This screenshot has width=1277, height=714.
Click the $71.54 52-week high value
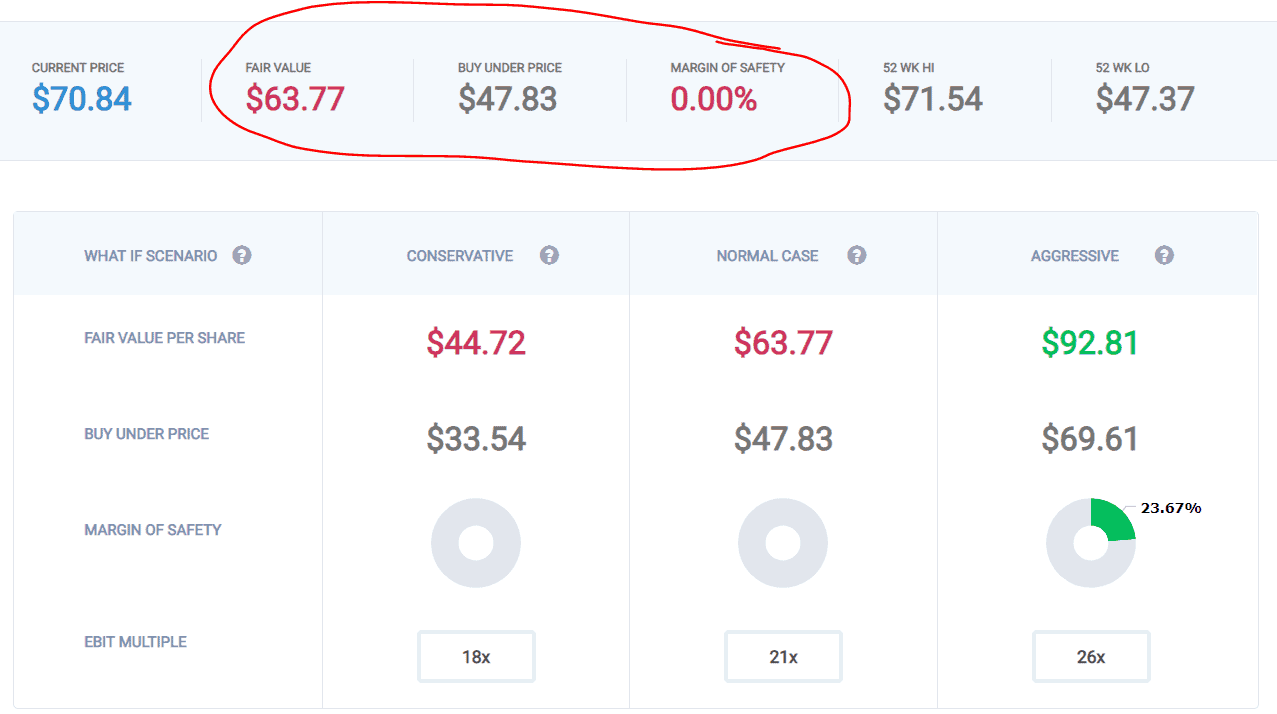(933, 99)
